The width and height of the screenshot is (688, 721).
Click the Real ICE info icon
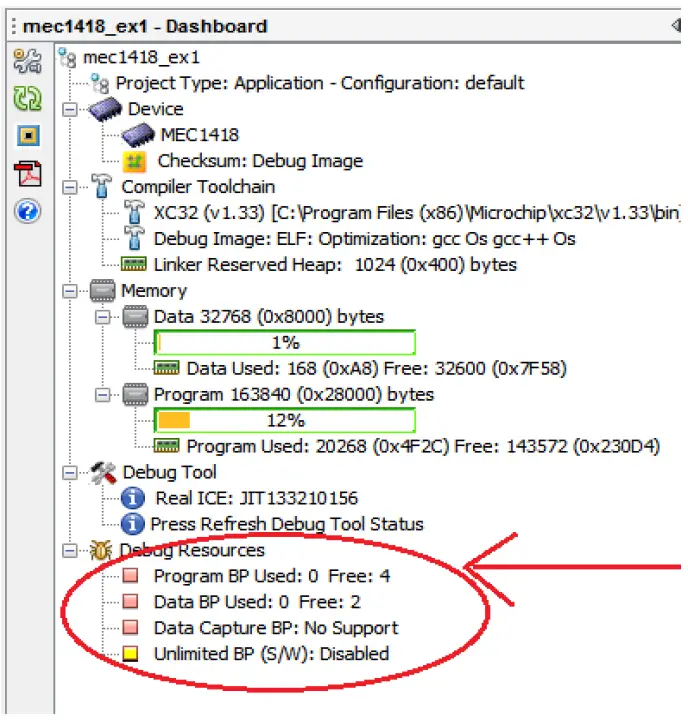(x=133, y=498)
